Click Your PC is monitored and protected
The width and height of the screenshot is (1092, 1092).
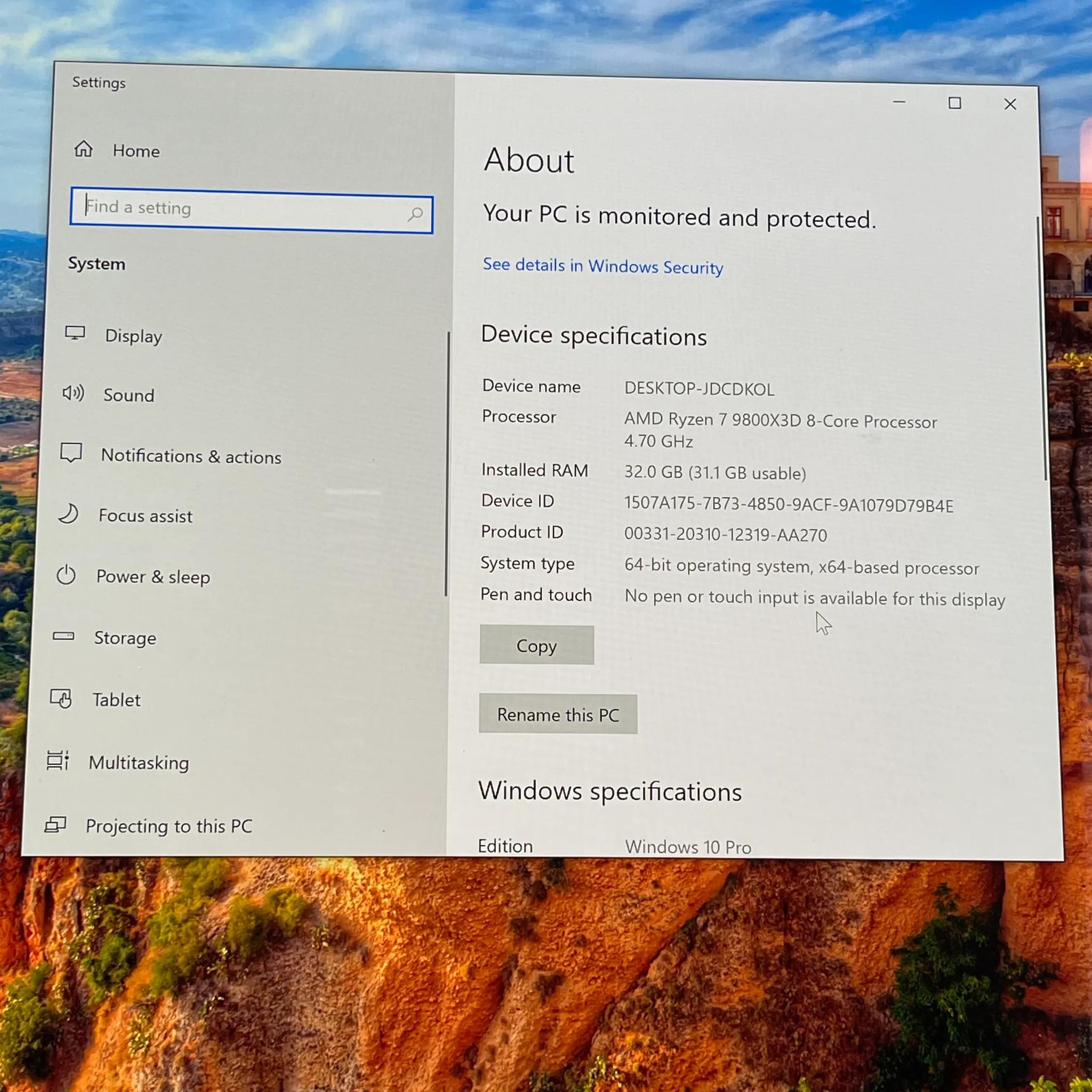[679, 218]
